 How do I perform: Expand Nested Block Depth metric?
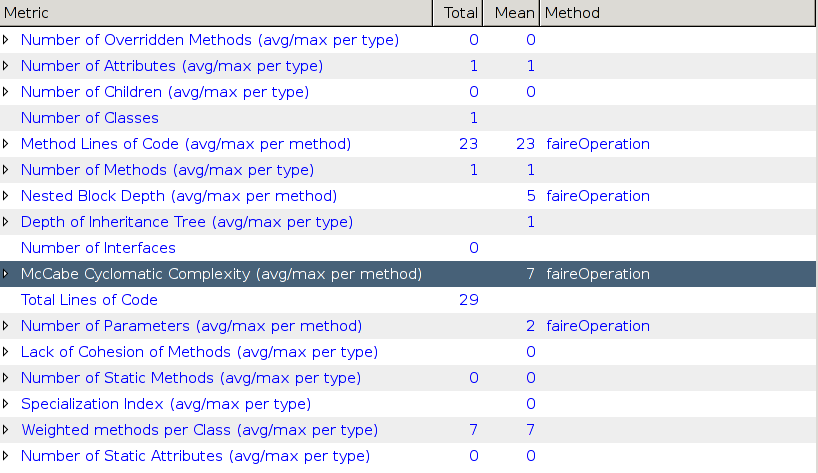(6, 196)
